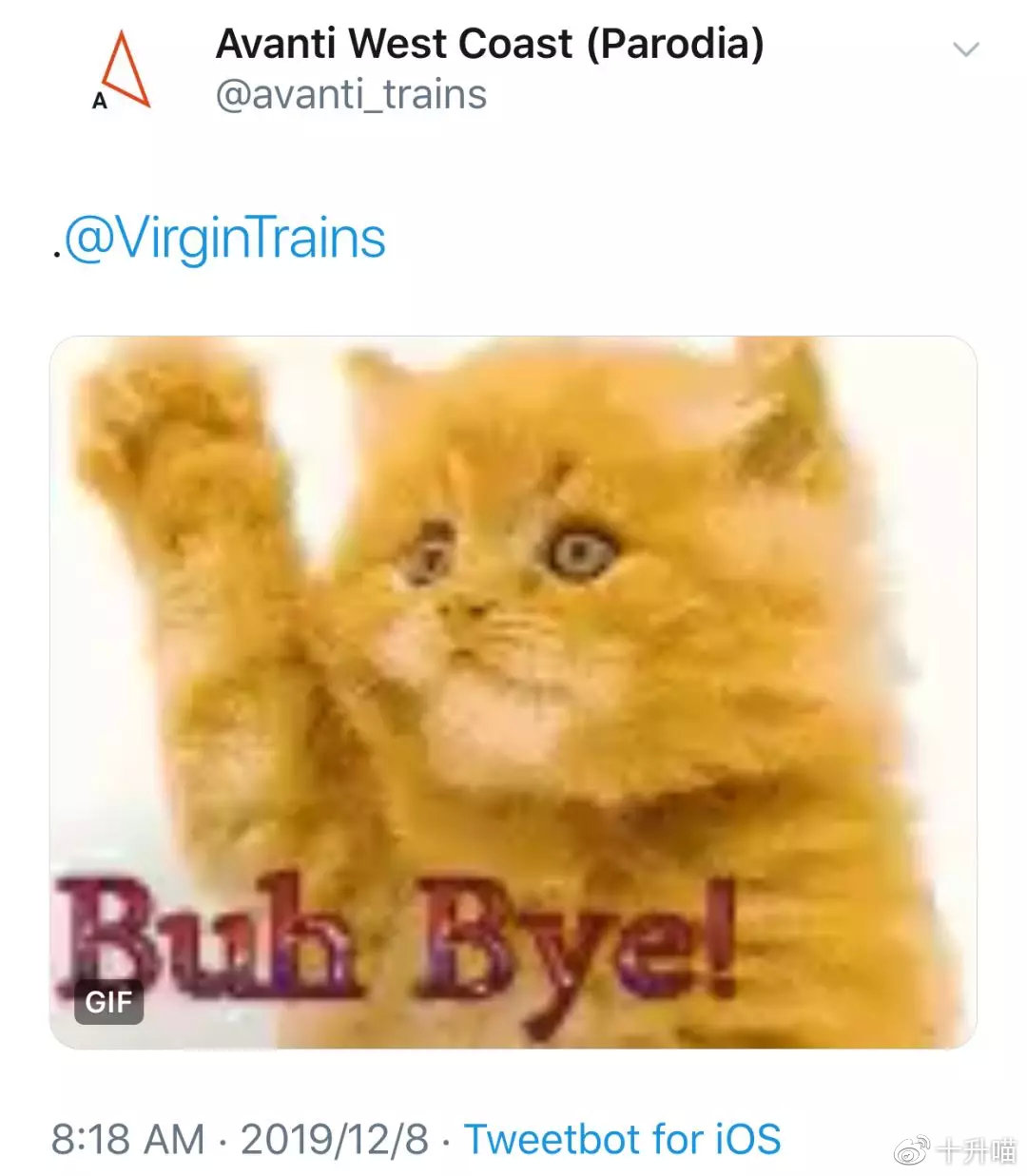Click the GIF badge on the image
Viewport: 1027px width, 1176px height.
click(108, 1002)
